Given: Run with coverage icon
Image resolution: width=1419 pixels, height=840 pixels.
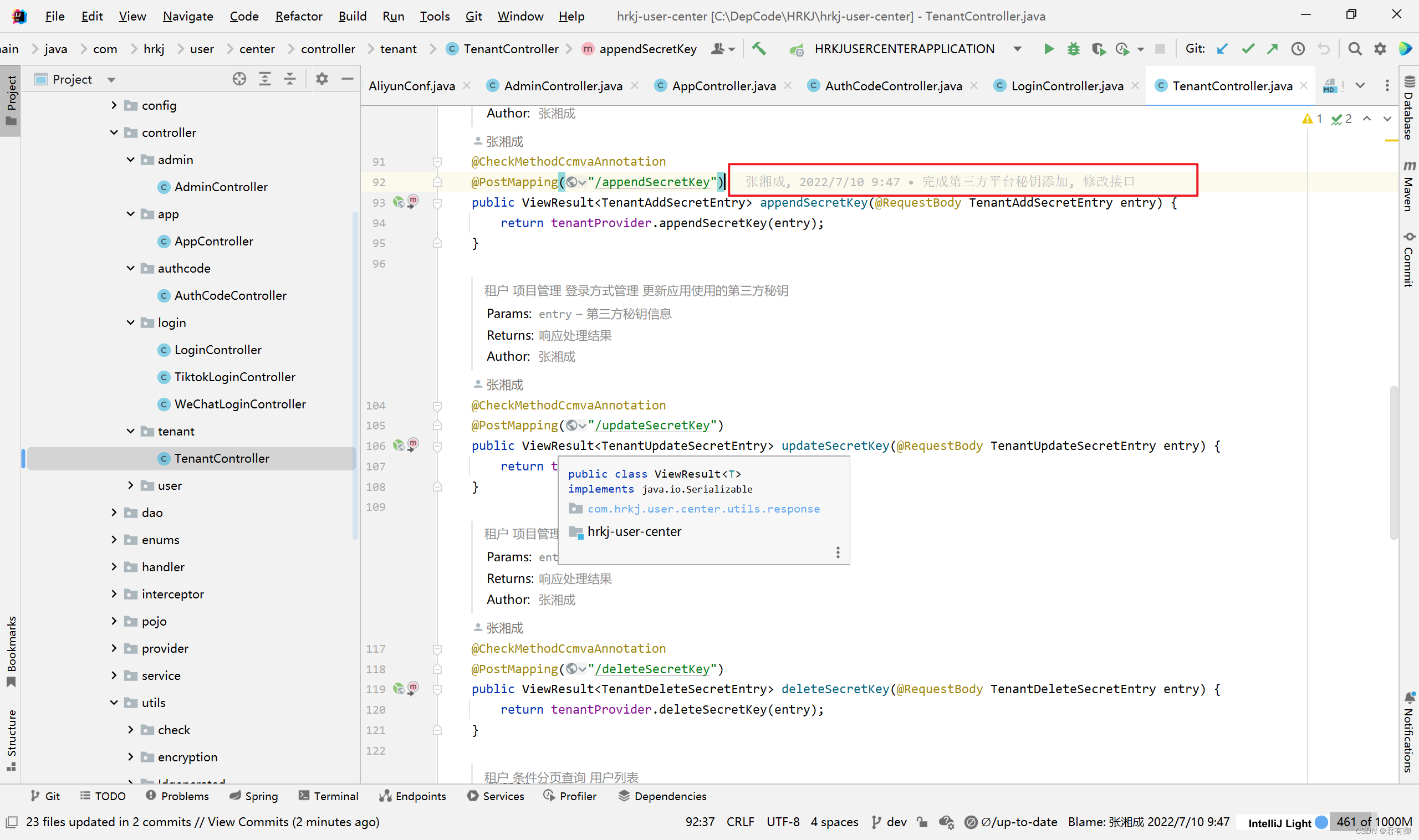Looking at the screenshot, I should point(1099,49).
